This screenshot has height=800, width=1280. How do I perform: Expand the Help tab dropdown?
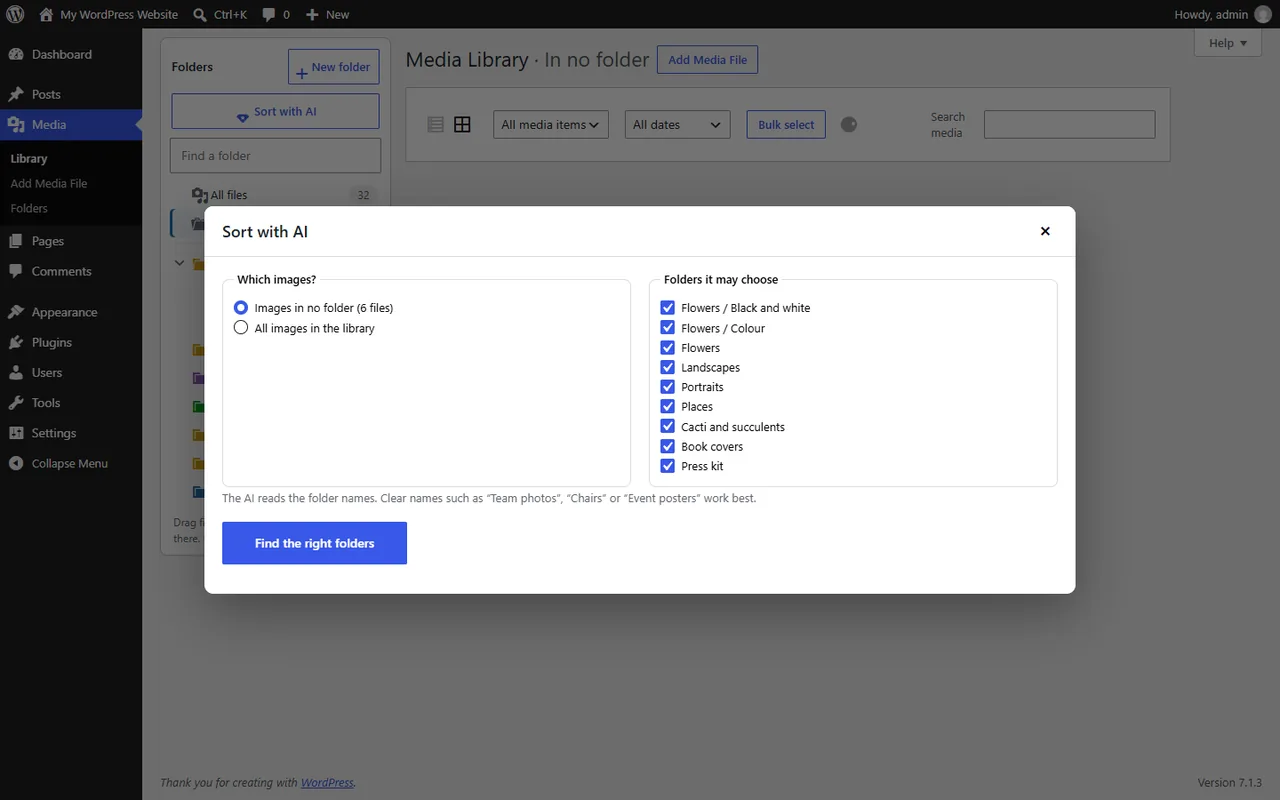[1227, 42]
